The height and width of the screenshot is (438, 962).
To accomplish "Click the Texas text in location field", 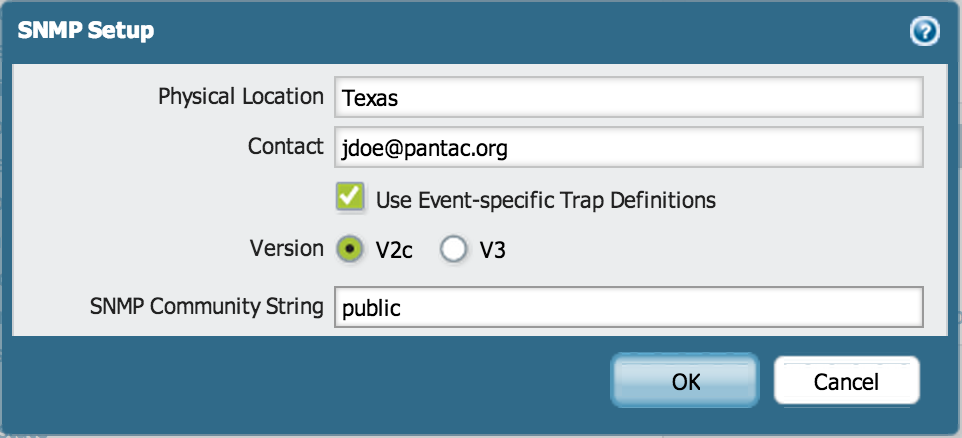I will pyautogui.click(x=370, y=99).
